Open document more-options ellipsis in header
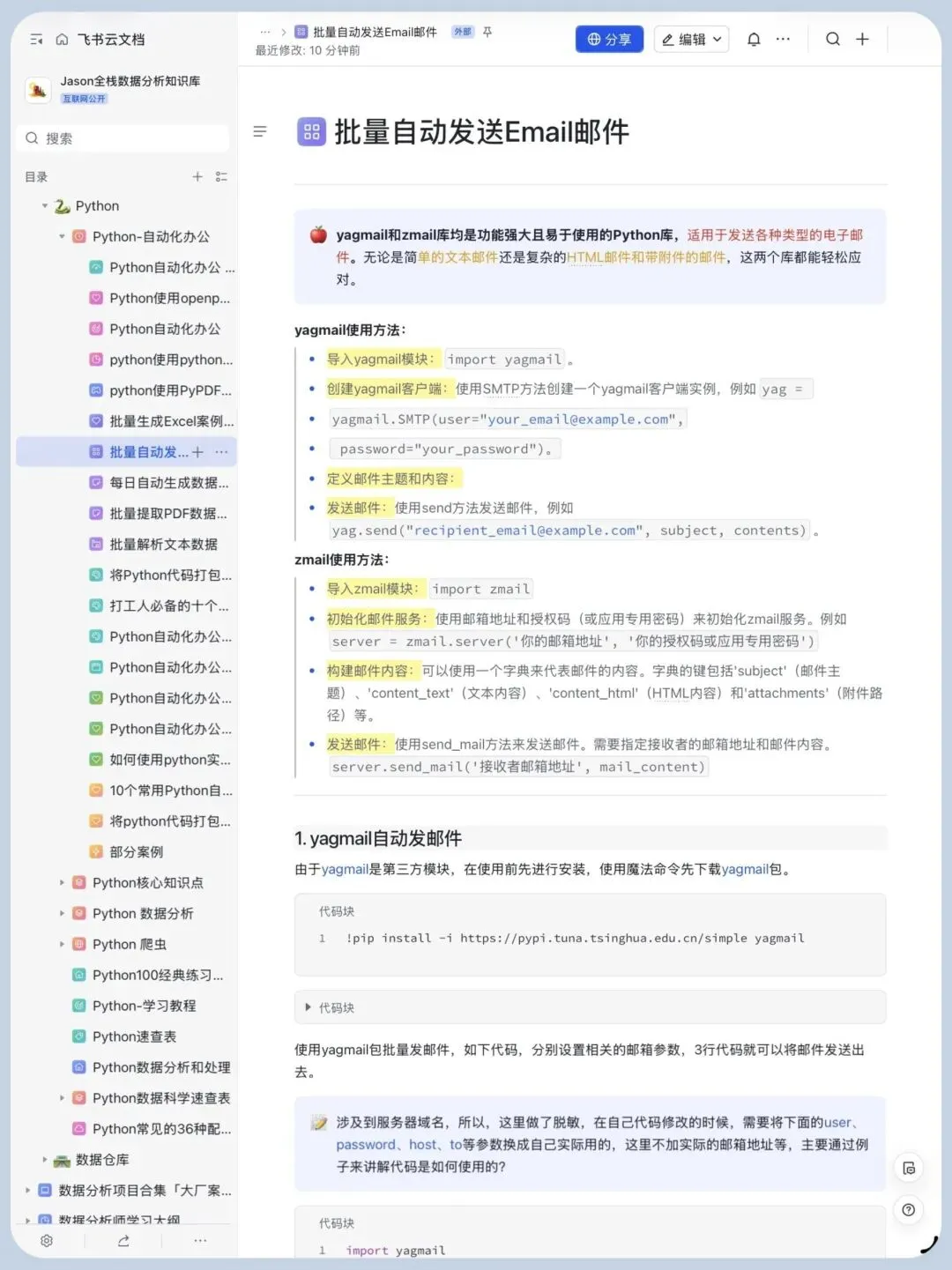952x1270 pixels. (783, 40)
